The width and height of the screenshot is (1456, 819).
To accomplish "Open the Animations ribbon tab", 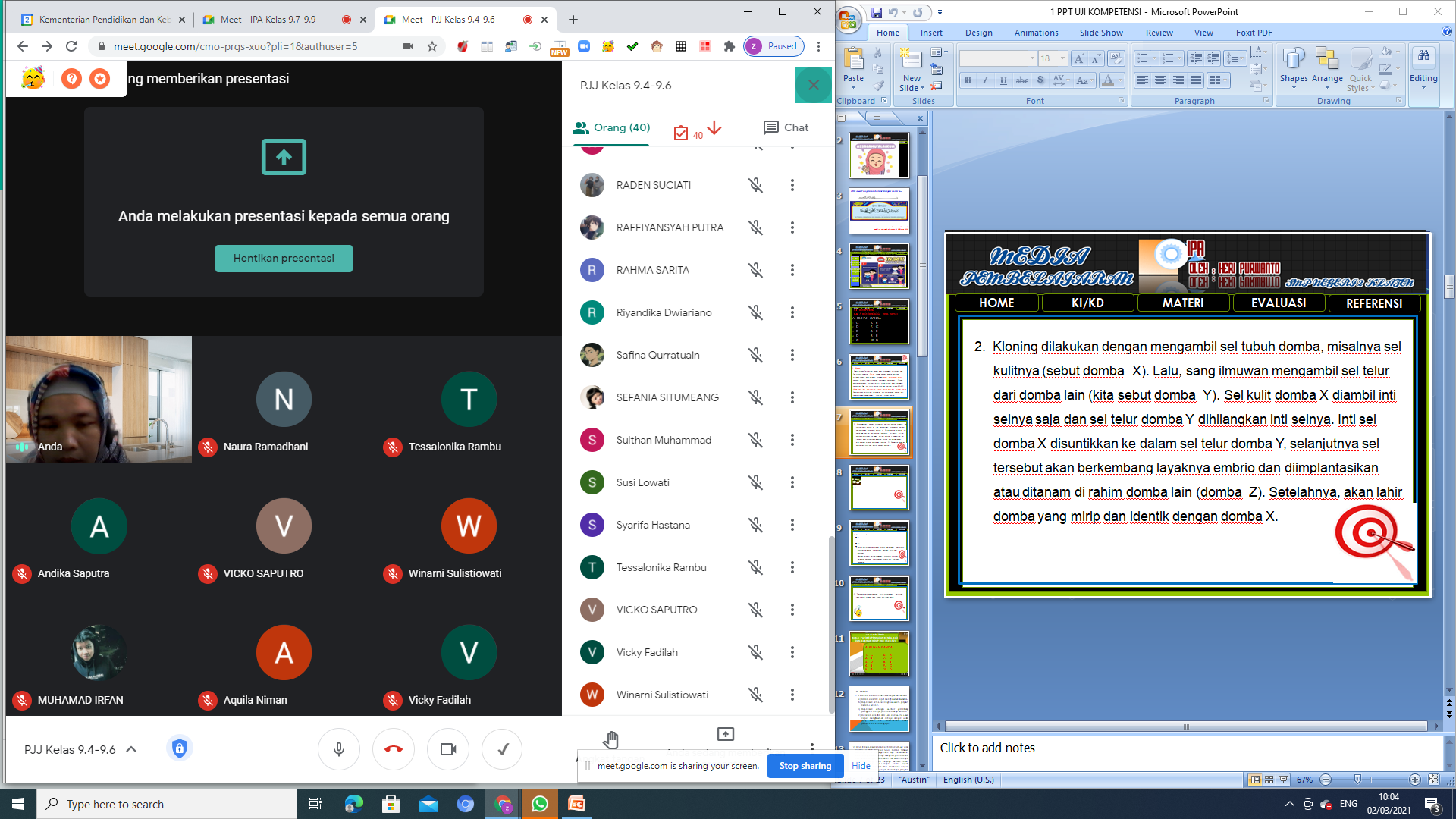I will (1036, 33).
